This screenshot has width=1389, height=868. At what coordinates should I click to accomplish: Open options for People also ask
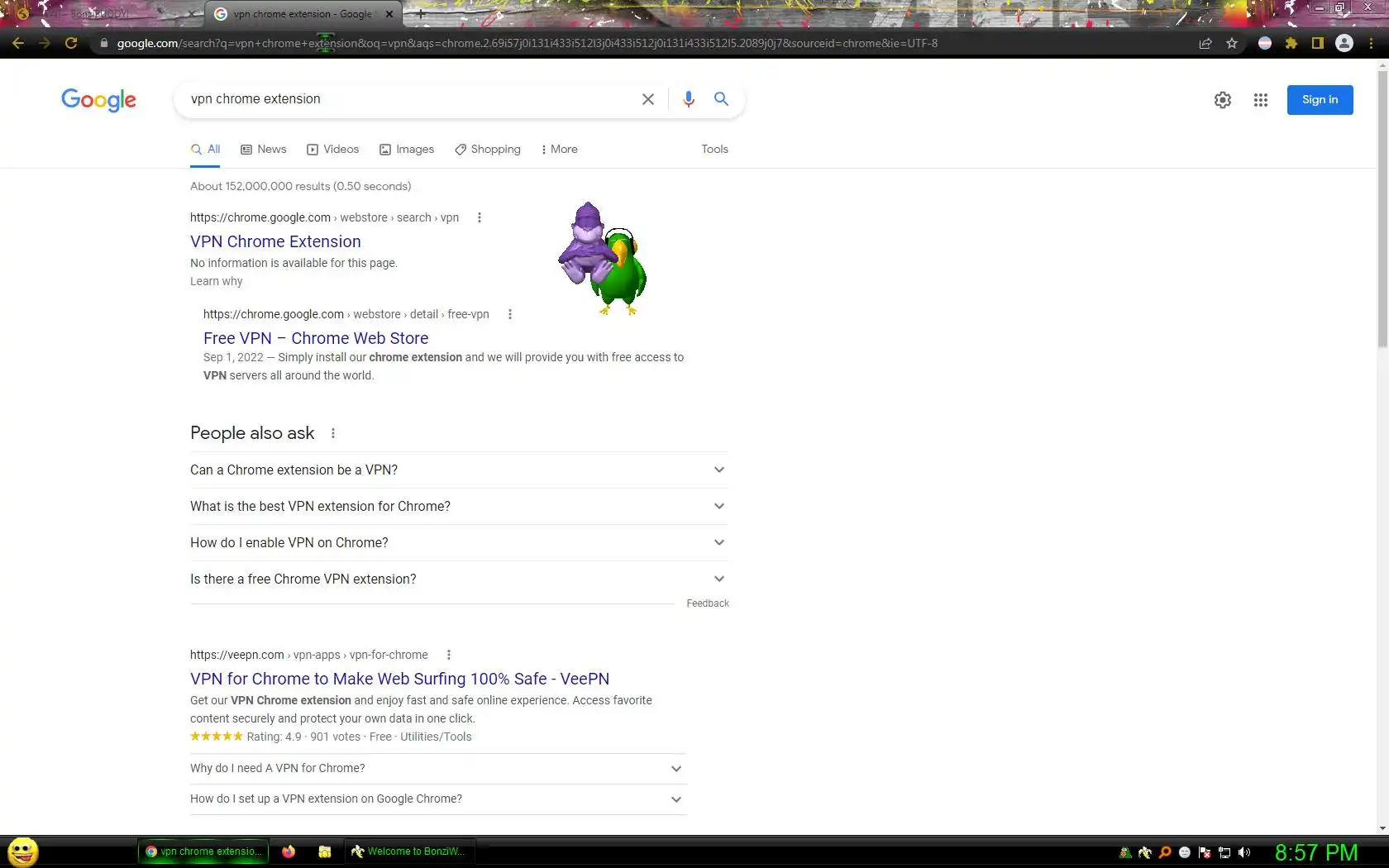tap(333, 433)
